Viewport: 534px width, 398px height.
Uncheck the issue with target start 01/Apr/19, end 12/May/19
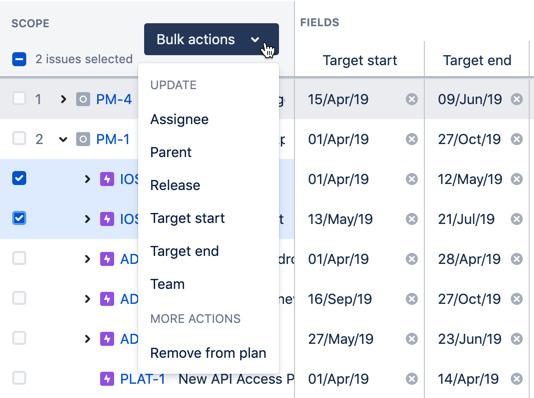coord(19,178)
